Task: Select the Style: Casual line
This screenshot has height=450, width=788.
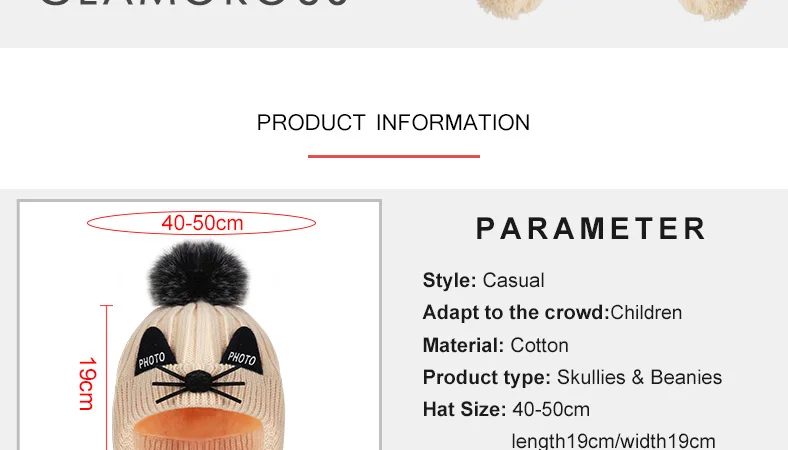Action: [x=483, y=281]
